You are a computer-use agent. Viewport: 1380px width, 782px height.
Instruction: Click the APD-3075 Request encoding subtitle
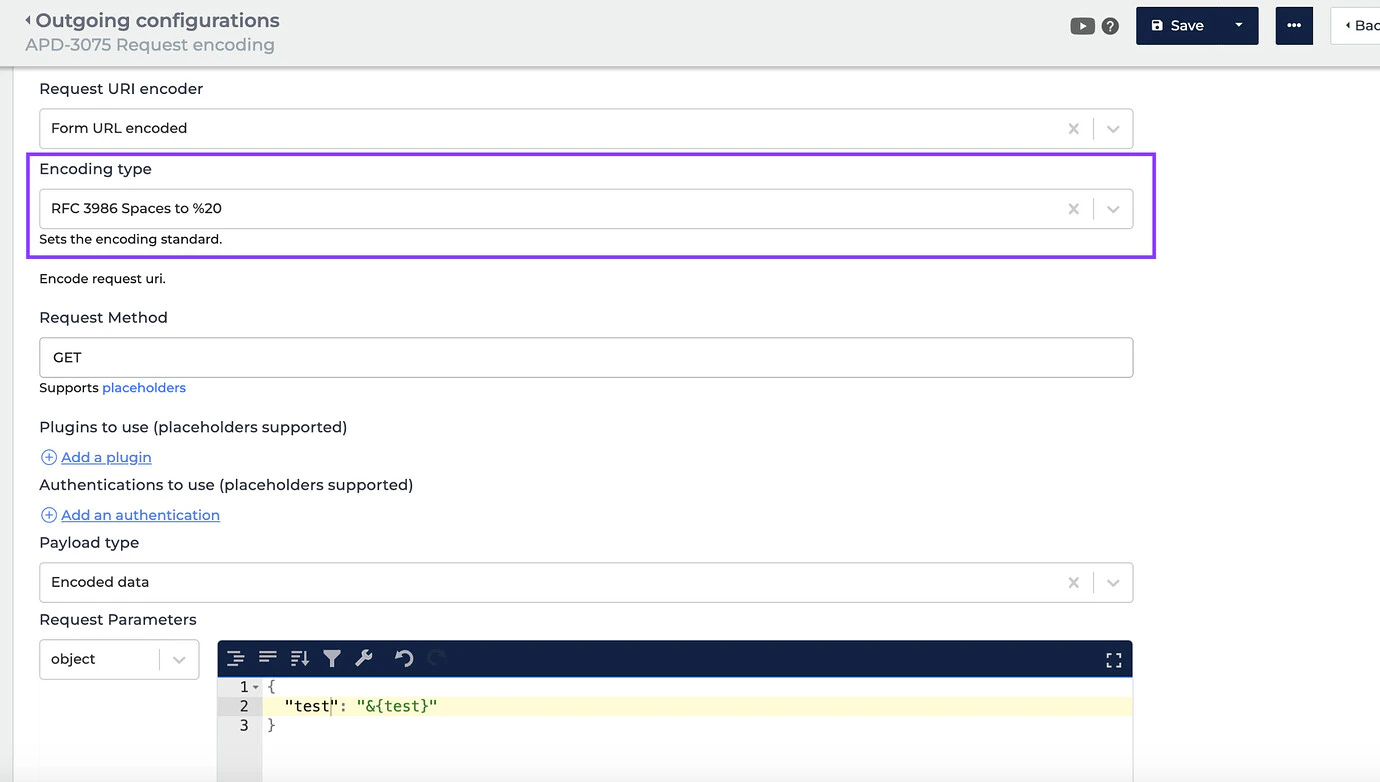pyautogui.click(x=150, y=45)
